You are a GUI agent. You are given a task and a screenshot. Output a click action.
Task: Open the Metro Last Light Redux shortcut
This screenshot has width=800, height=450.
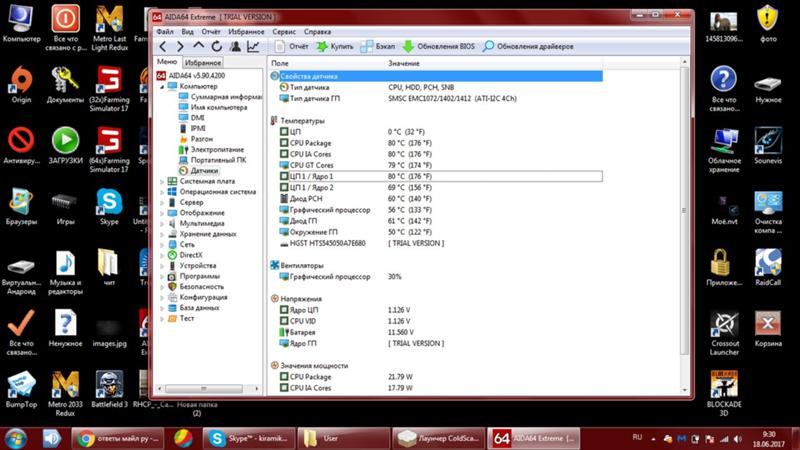tap(109, 28)
